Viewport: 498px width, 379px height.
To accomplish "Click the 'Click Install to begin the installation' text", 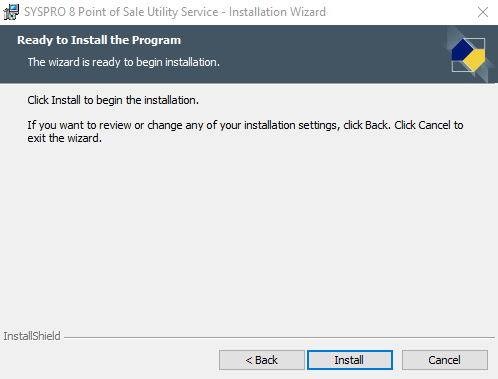I will coord(113,100).
